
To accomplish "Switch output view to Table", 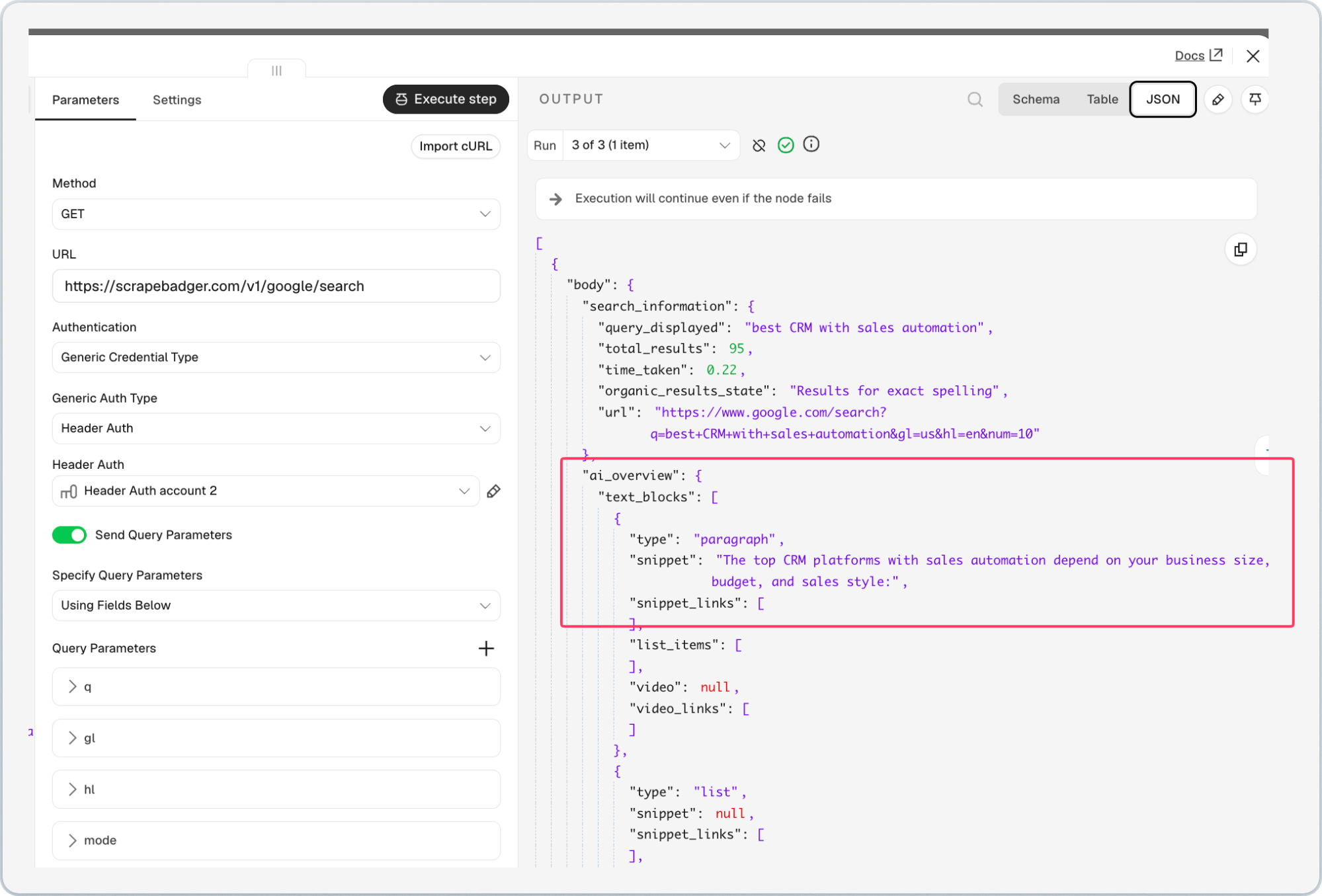I will coord(1102,99).
